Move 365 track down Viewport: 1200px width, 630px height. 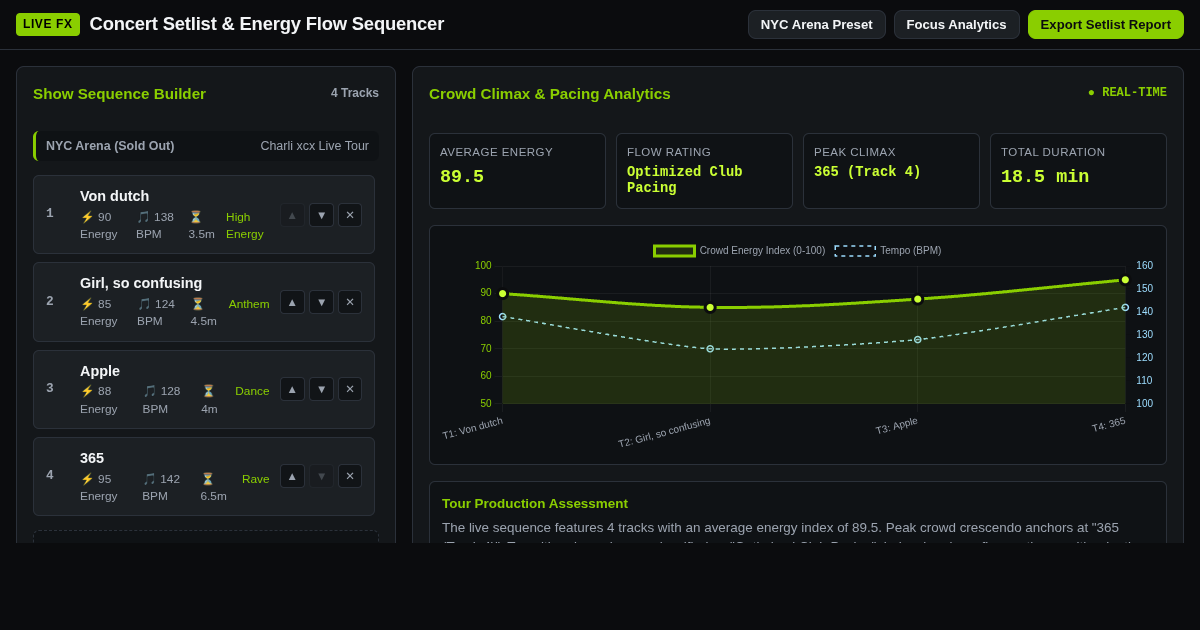tap(321, 476)
